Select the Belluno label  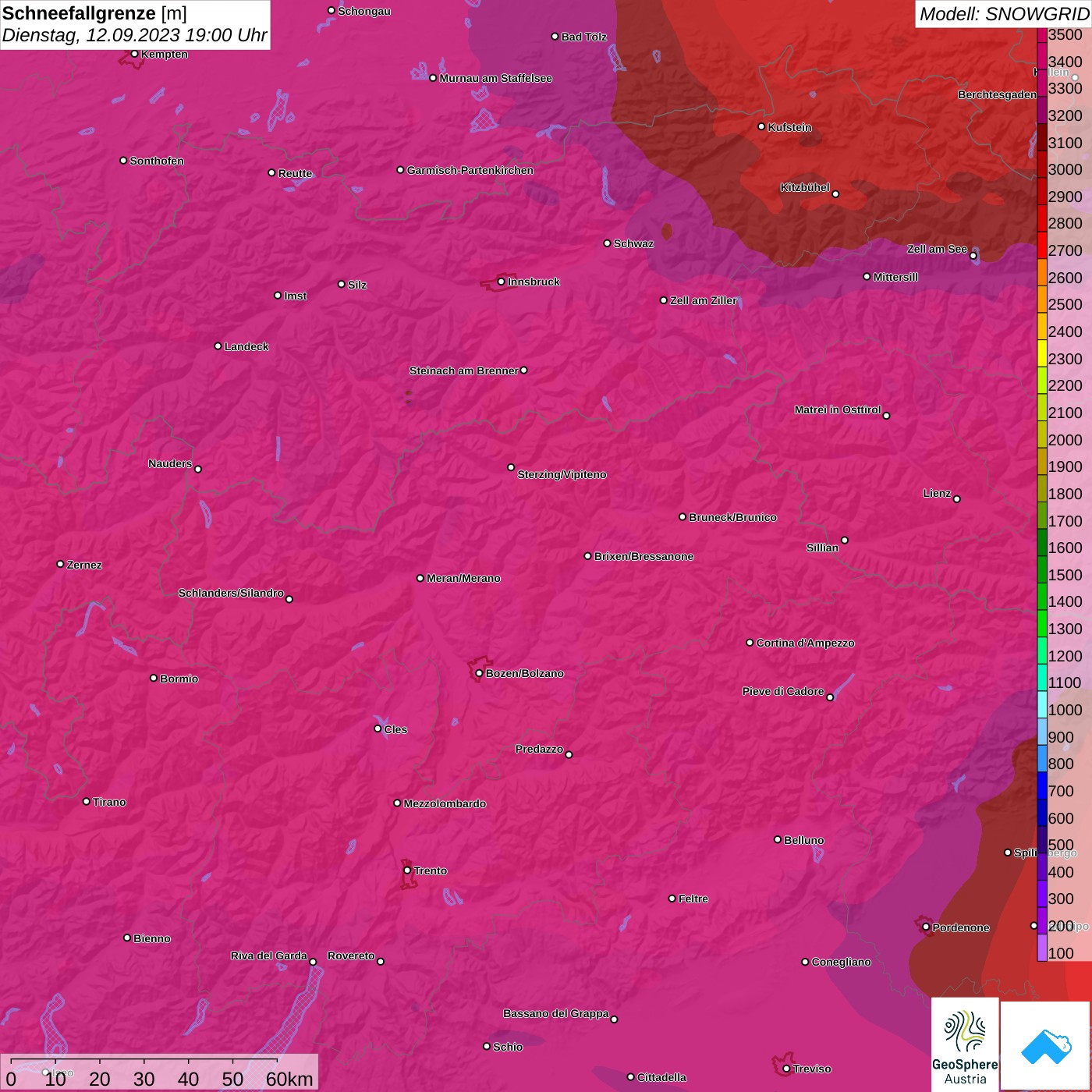tap(803, 840)
